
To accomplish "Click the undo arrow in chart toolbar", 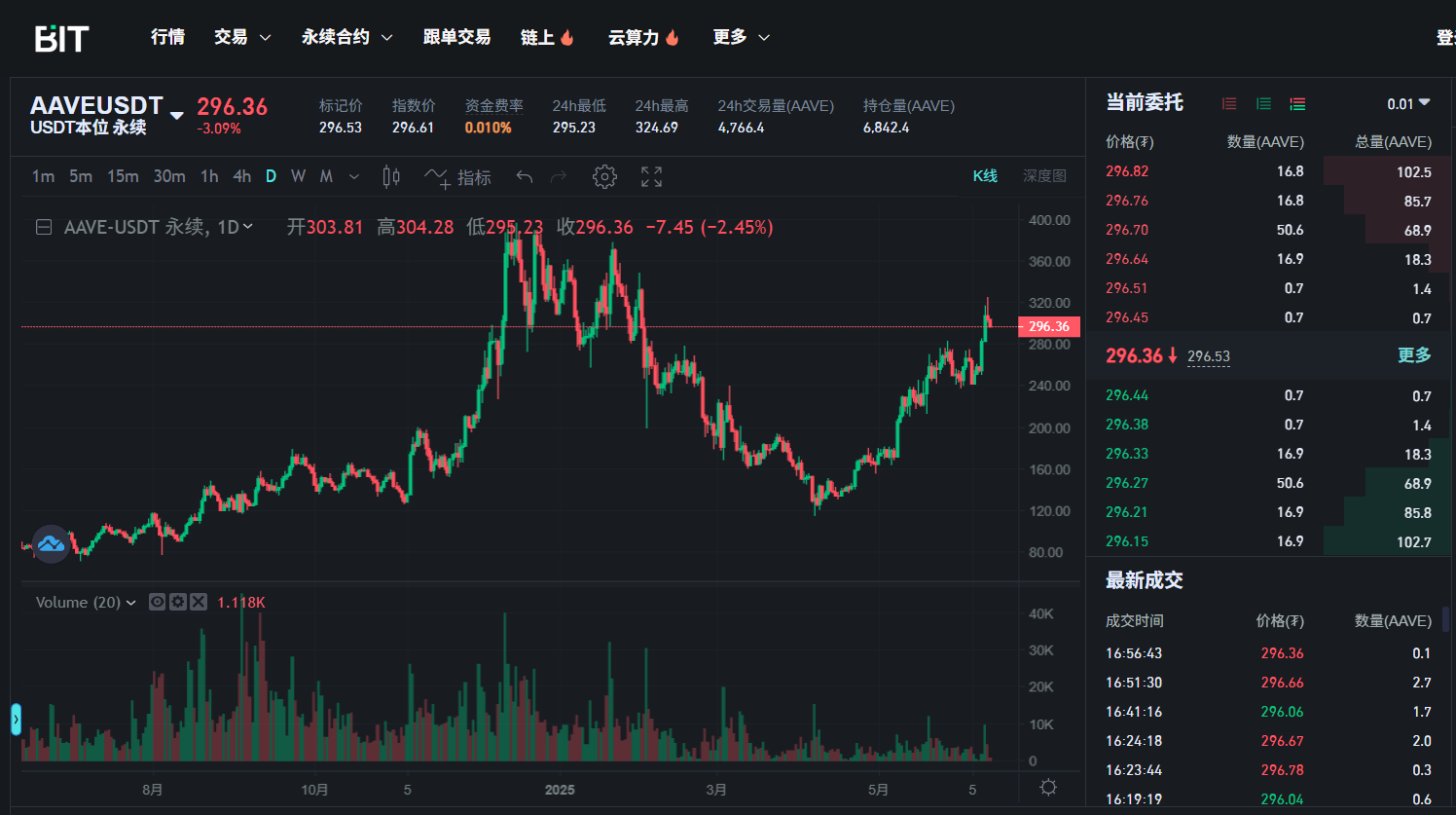I will point(525,176).
